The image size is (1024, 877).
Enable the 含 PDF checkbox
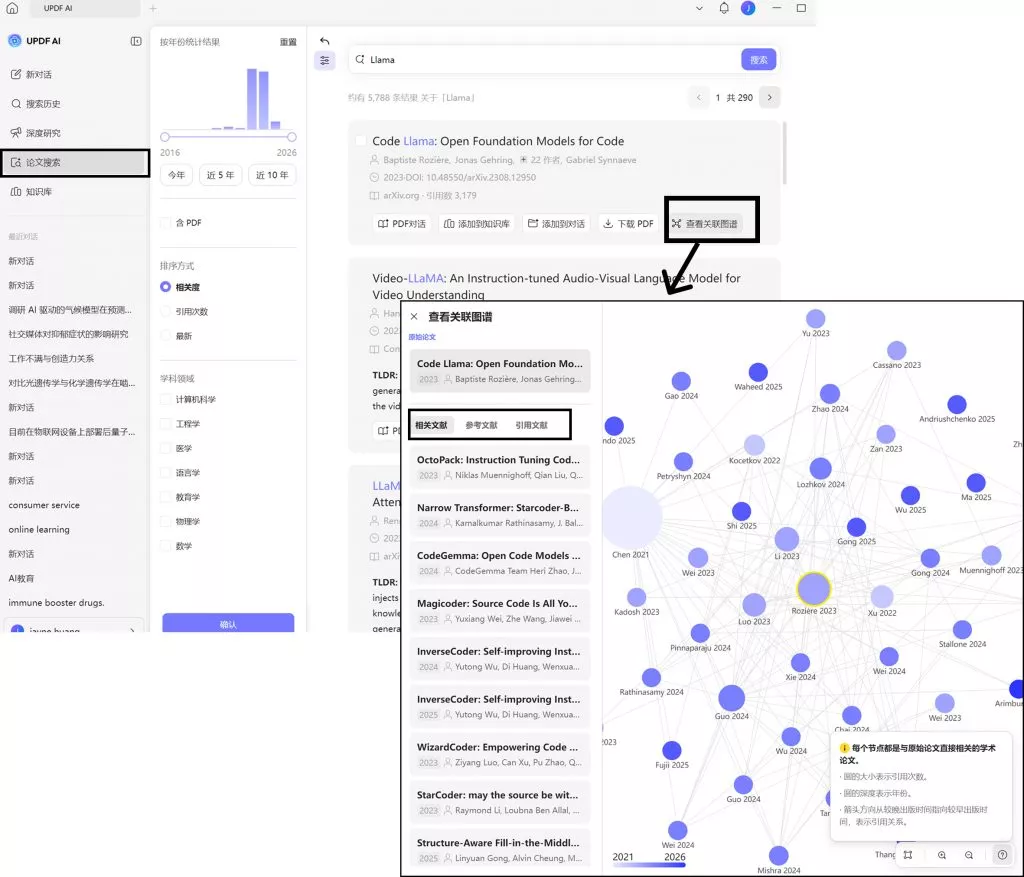click(165, 223)
